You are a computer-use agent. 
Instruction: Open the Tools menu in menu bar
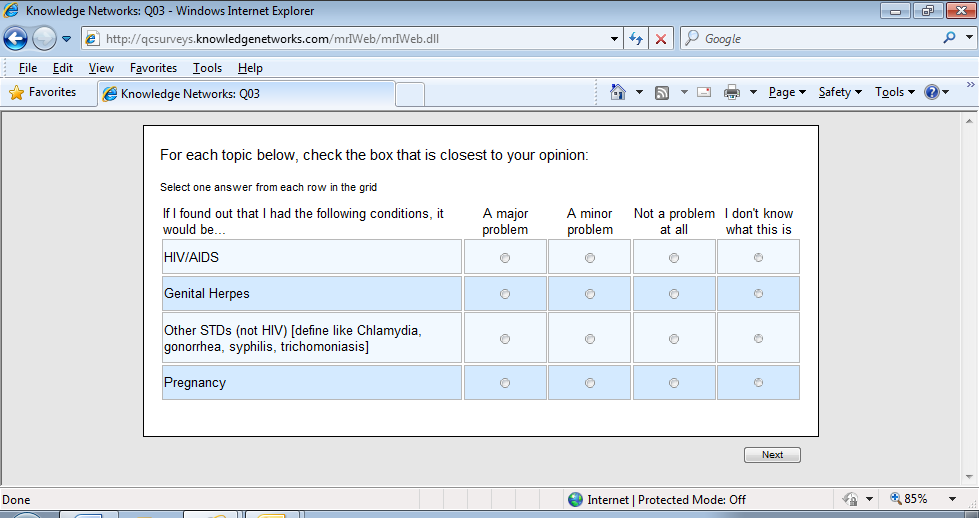click(x=207, y=68)
